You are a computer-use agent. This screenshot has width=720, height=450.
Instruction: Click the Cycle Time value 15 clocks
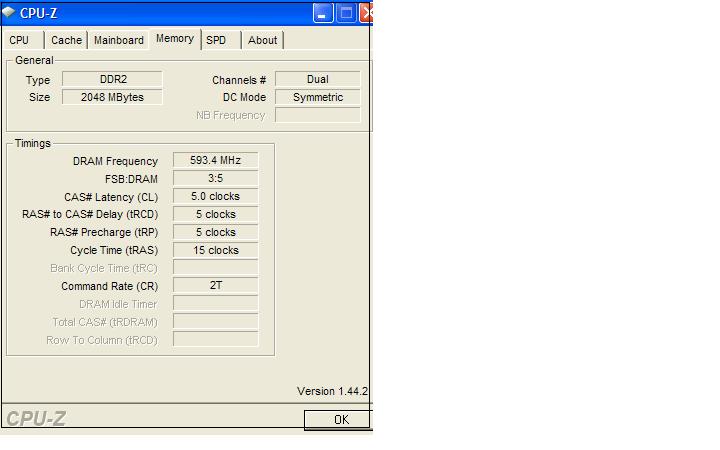pyautogui.click(x=215, y=250)
